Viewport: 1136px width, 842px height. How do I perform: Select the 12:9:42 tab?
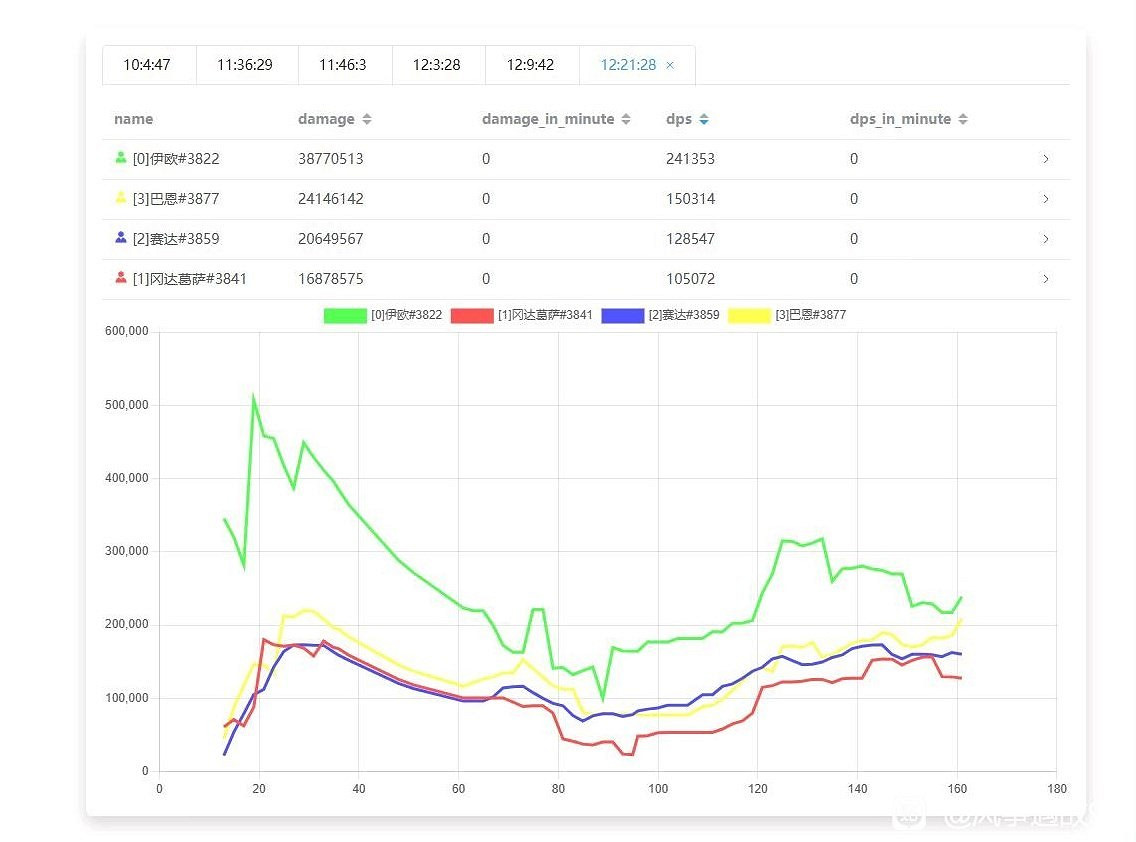[x=530, y=65]
